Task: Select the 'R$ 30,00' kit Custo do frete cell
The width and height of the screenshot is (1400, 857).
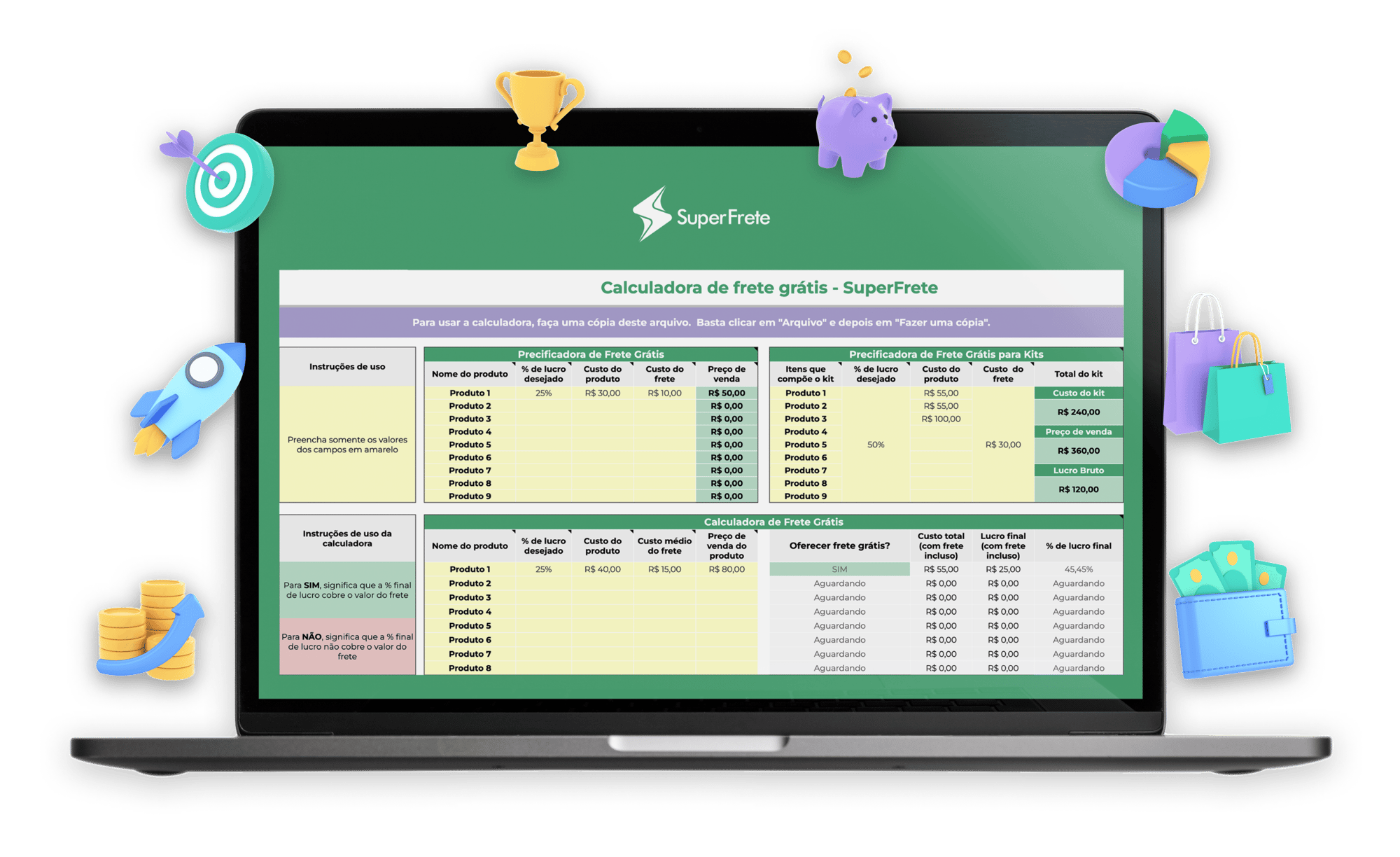Action: pos(1003,445)
